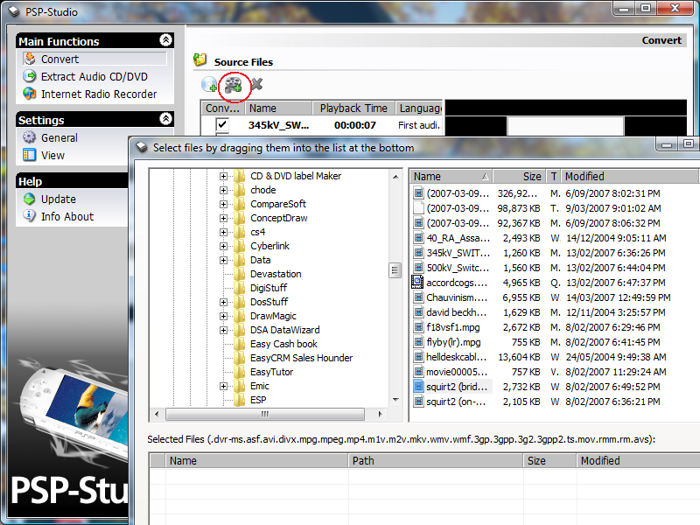Viewport: 700px width, 525px height.
Task: Uncheck the 345kV_SW source file checkbox
Action: click(x=222, y=124)
